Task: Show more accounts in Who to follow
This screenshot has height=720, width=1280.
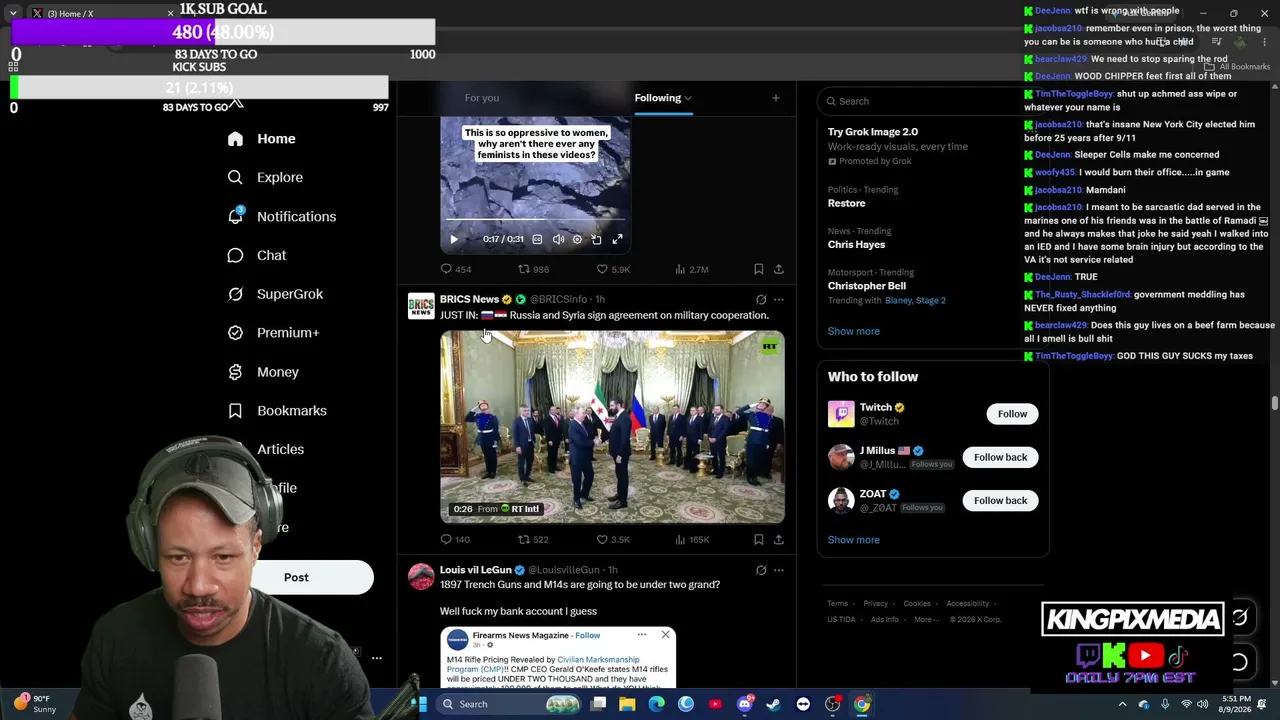Action: pyautogui.click(x=854, y=540)
